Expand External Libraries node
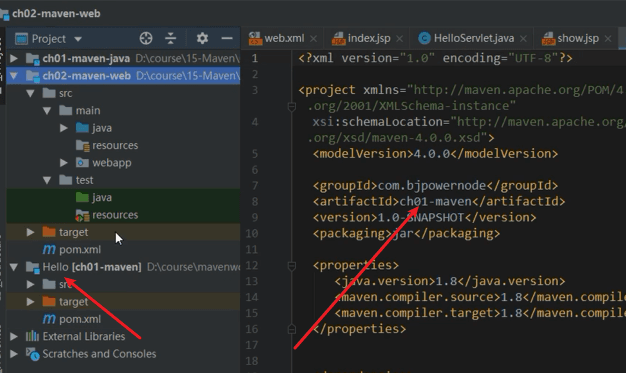 click(x=14, y=336)
